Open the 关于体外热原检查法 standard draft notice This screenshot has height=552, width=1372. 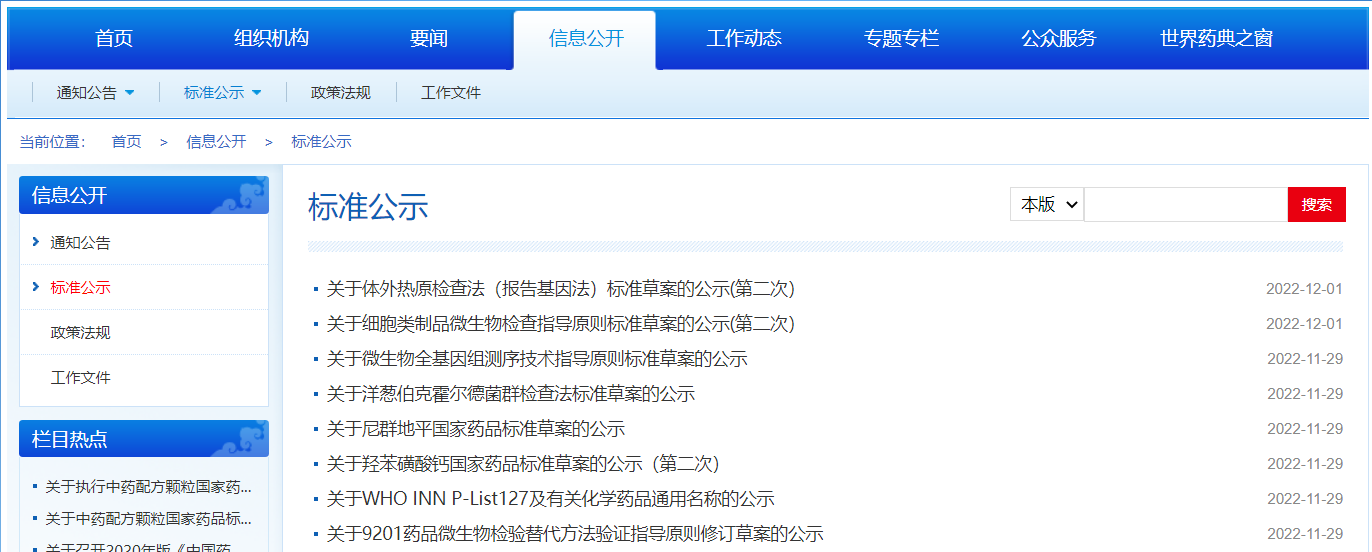pyautogui.click(x=560, y=289)
